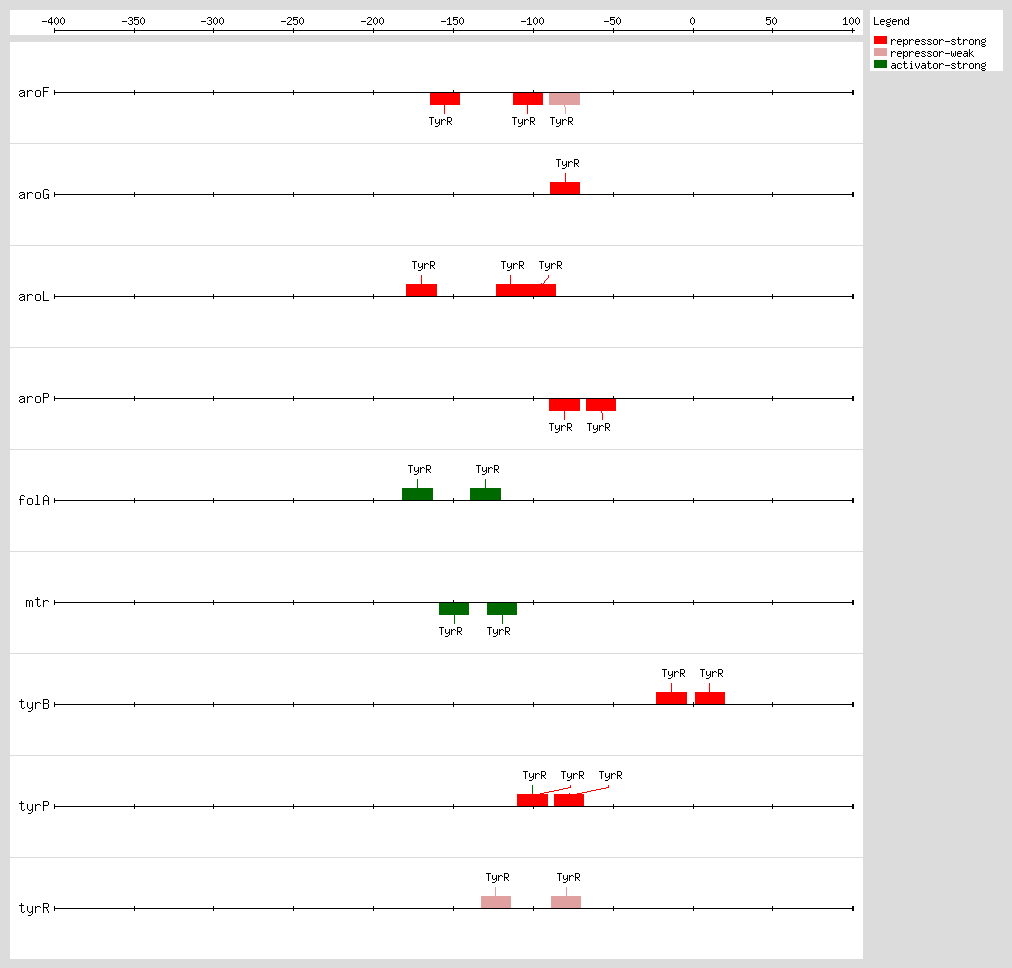This screenshot has width=1012, height=968.
Task: Click the tyrB gene label
Action: (x=34, y=705)
